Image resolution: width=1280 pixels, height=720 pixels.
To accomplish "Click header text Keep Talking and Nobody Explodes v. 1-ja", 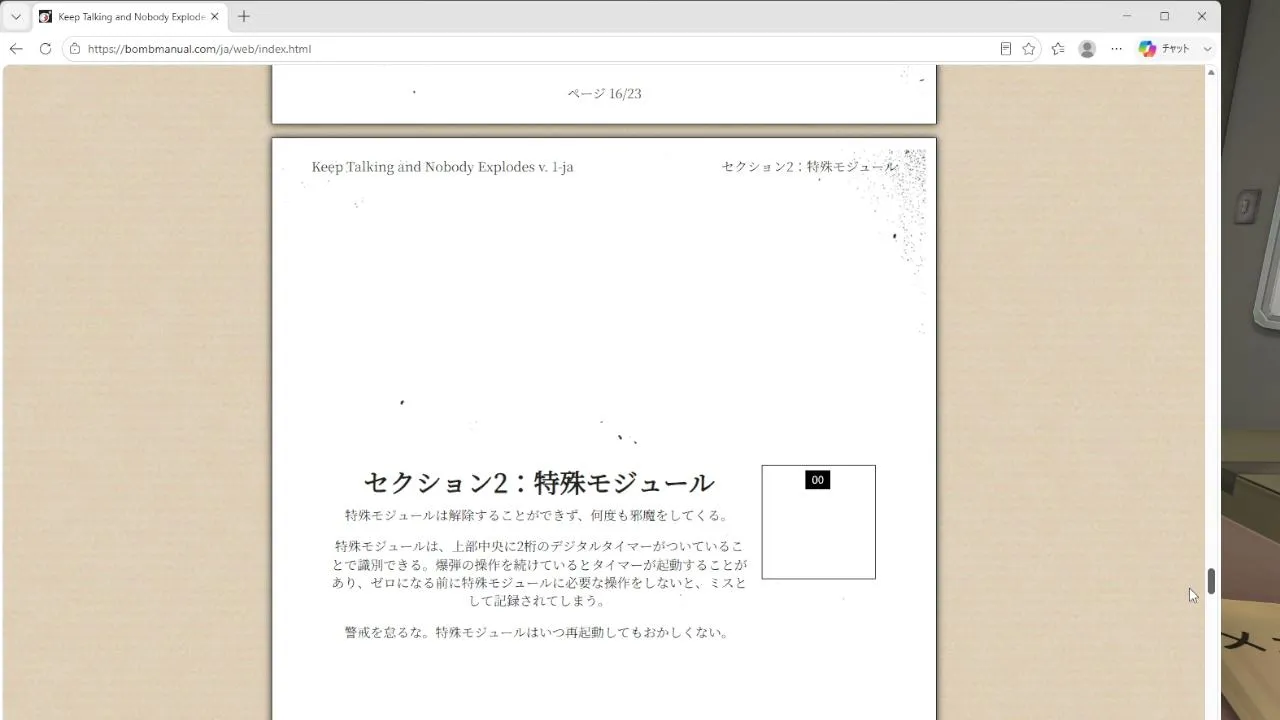I will click(442, 167).
